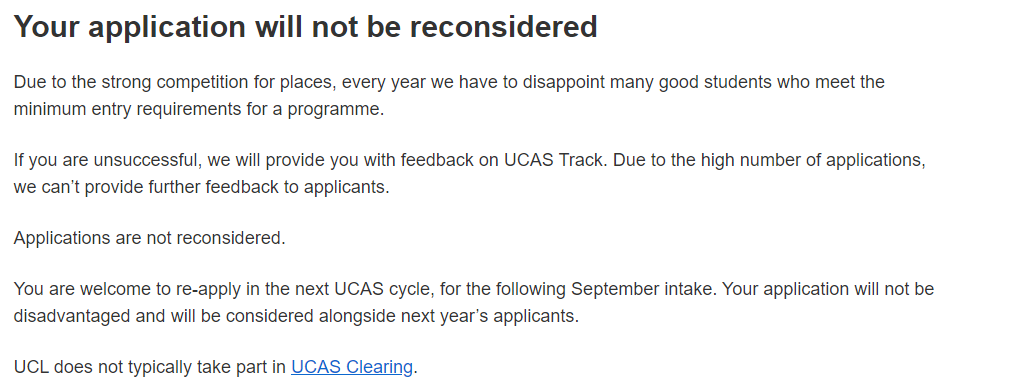Click the heading "Your application will not be reconsidered"
1011x391 pixels.
306,27
